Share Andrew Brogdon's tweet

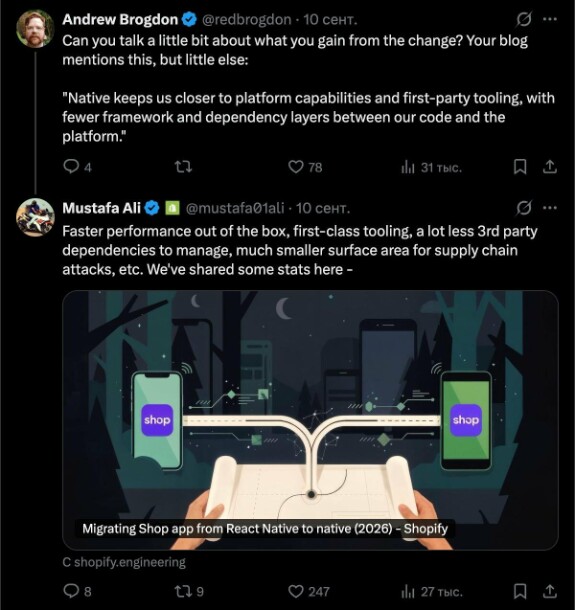(x=550, y=167)
